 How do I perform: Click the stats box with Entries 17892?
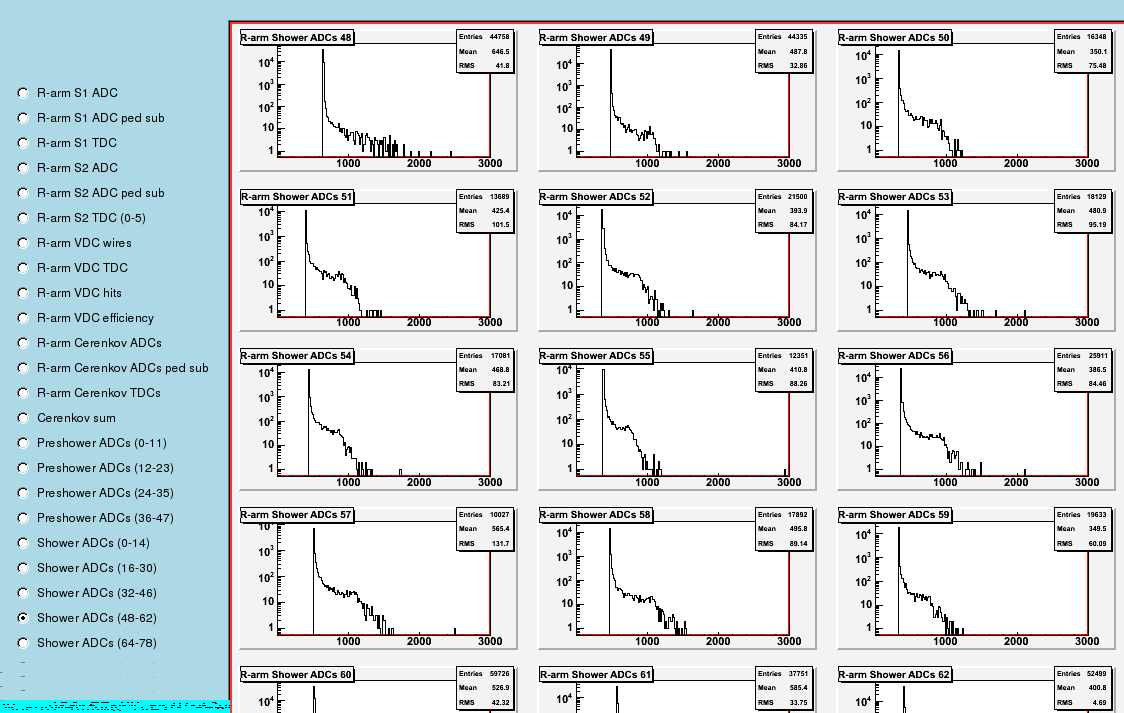(784, 528)
